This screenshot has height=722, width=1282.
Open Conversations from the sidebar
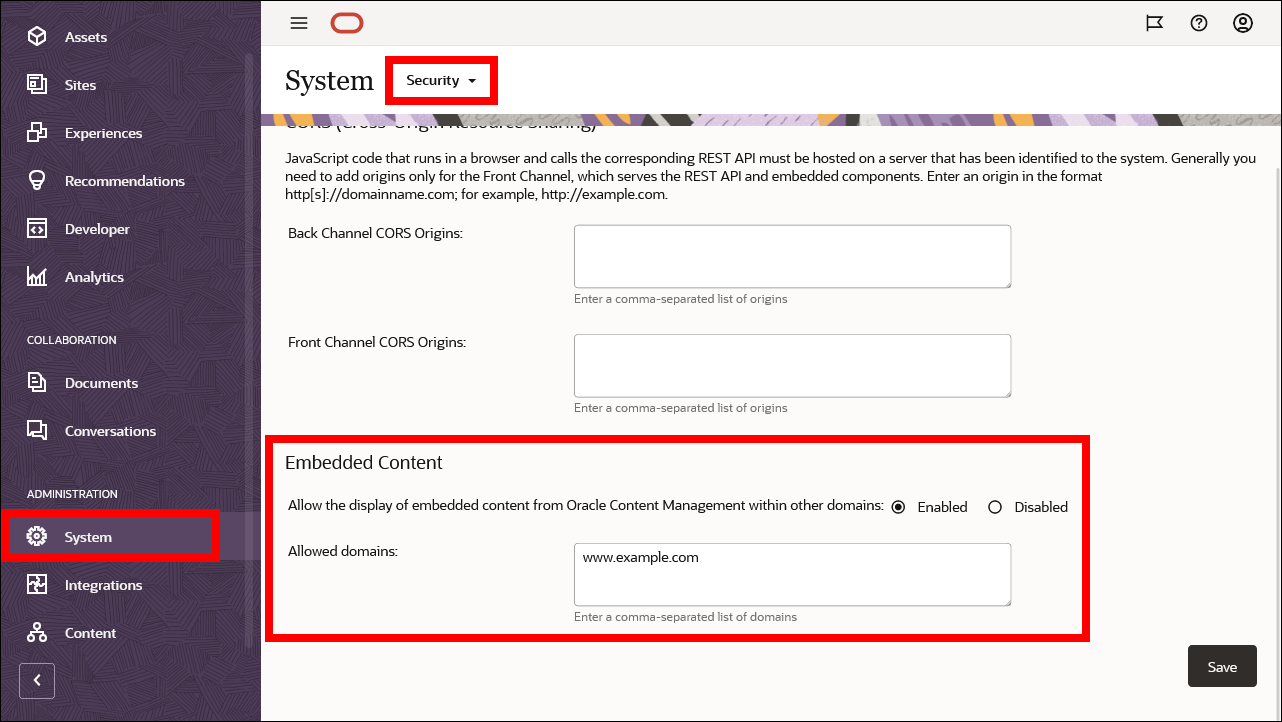pyautogui.click(x=110, y=430)
